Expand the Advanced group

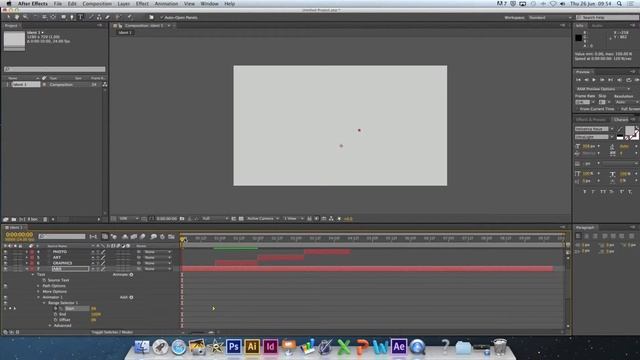point(50,326)
